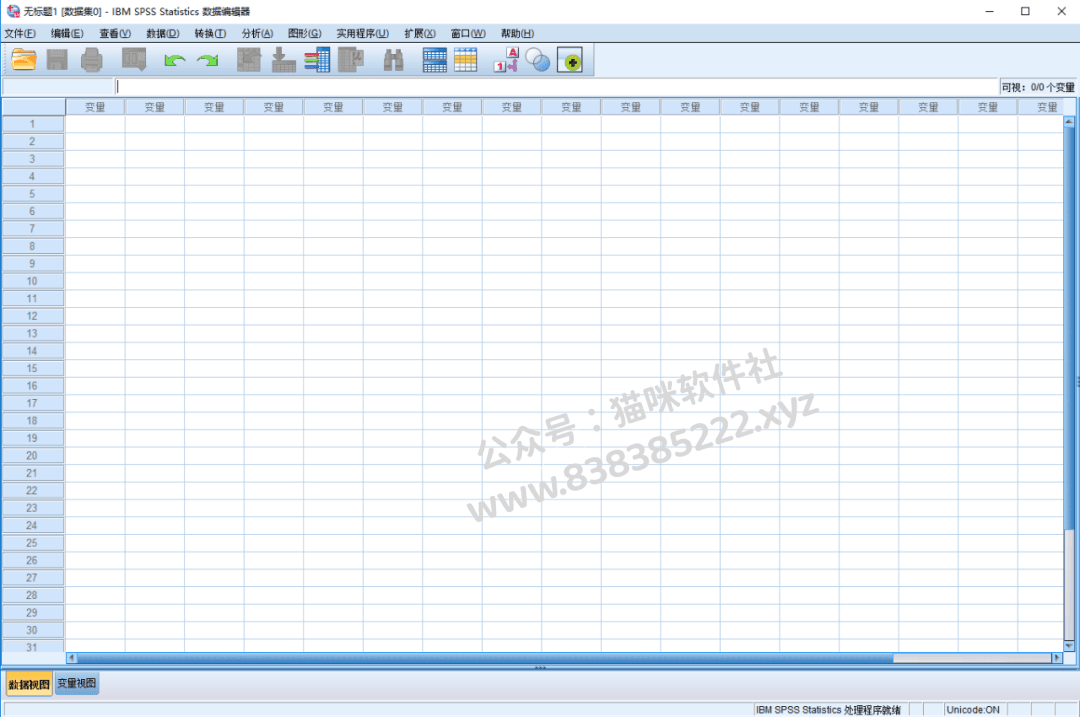Click the grid corner select-all cell
This screenshot has height=717, width=1080.
click(x=33, y=107)
